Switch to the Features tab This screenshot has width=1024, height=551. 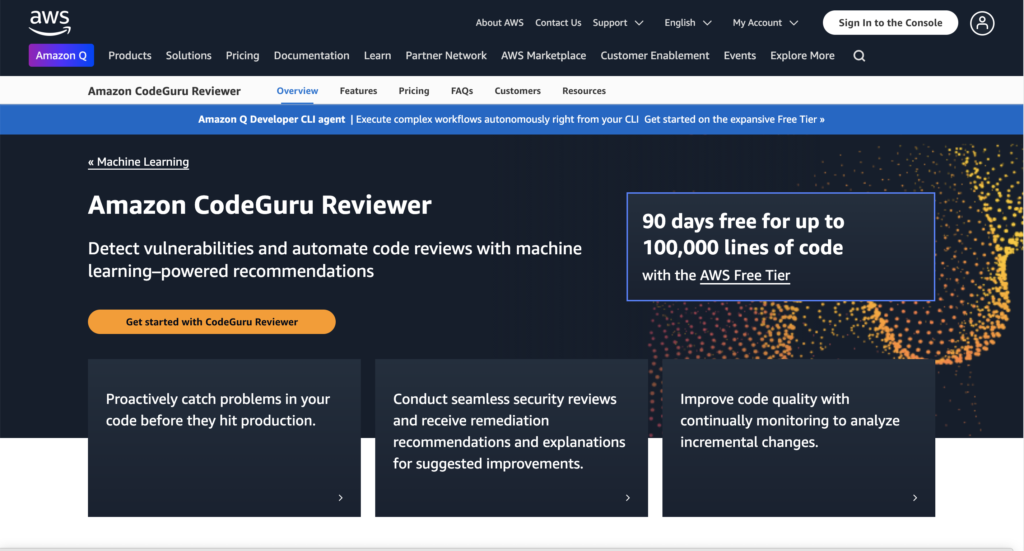358,91
